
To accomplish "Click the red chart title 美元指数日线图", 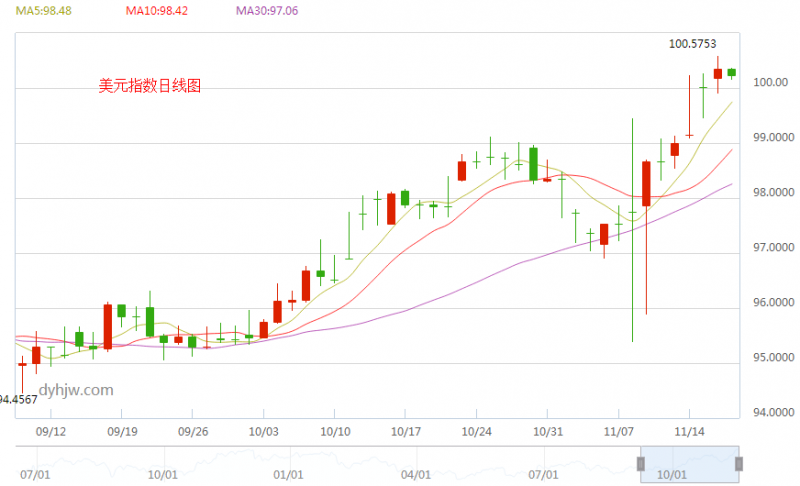I will (149, 86).
